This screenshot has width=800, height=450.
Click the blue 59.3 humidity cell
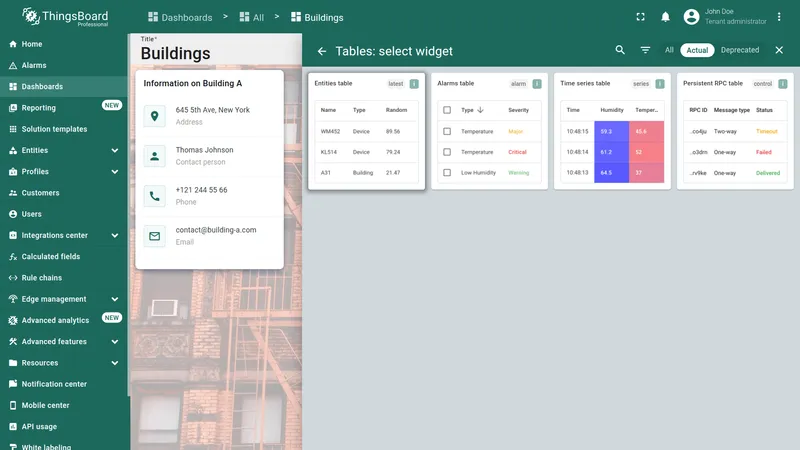click(612, 132)
